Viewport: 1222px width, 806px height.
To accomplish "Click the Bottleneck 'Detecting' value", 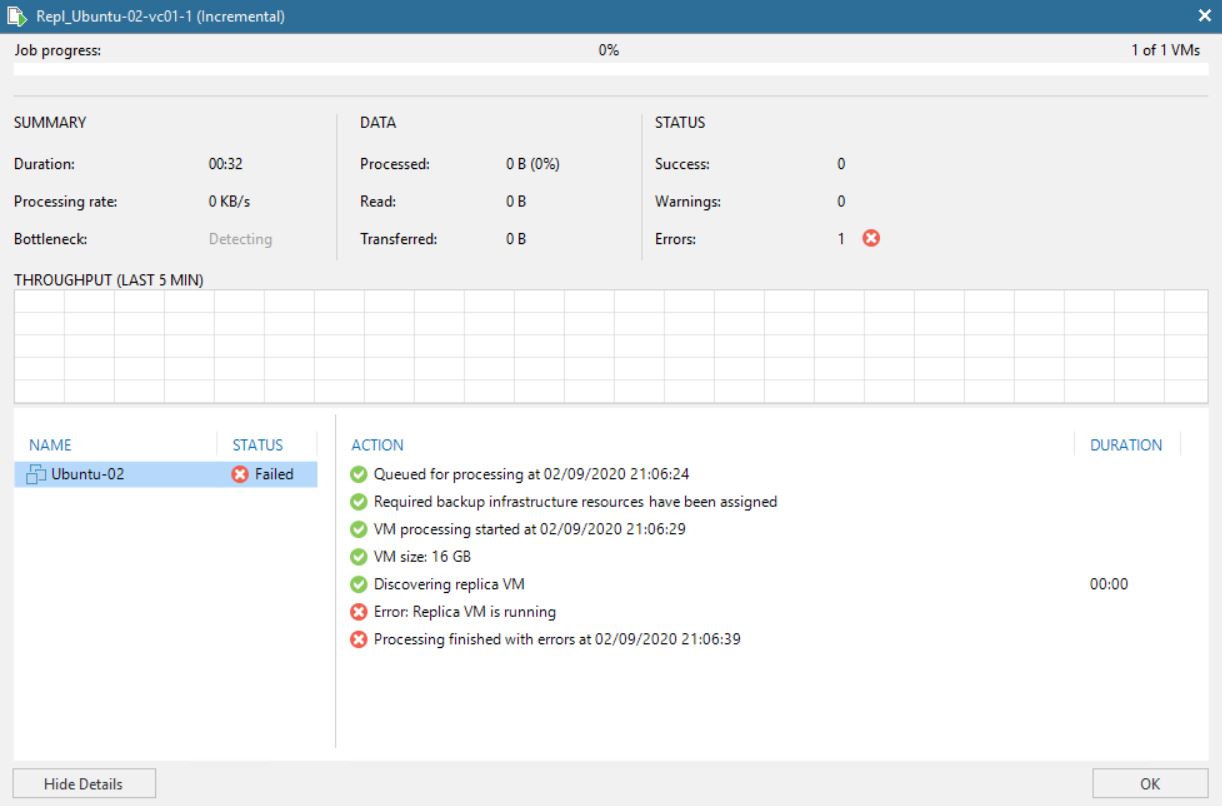I will [240, 240].
